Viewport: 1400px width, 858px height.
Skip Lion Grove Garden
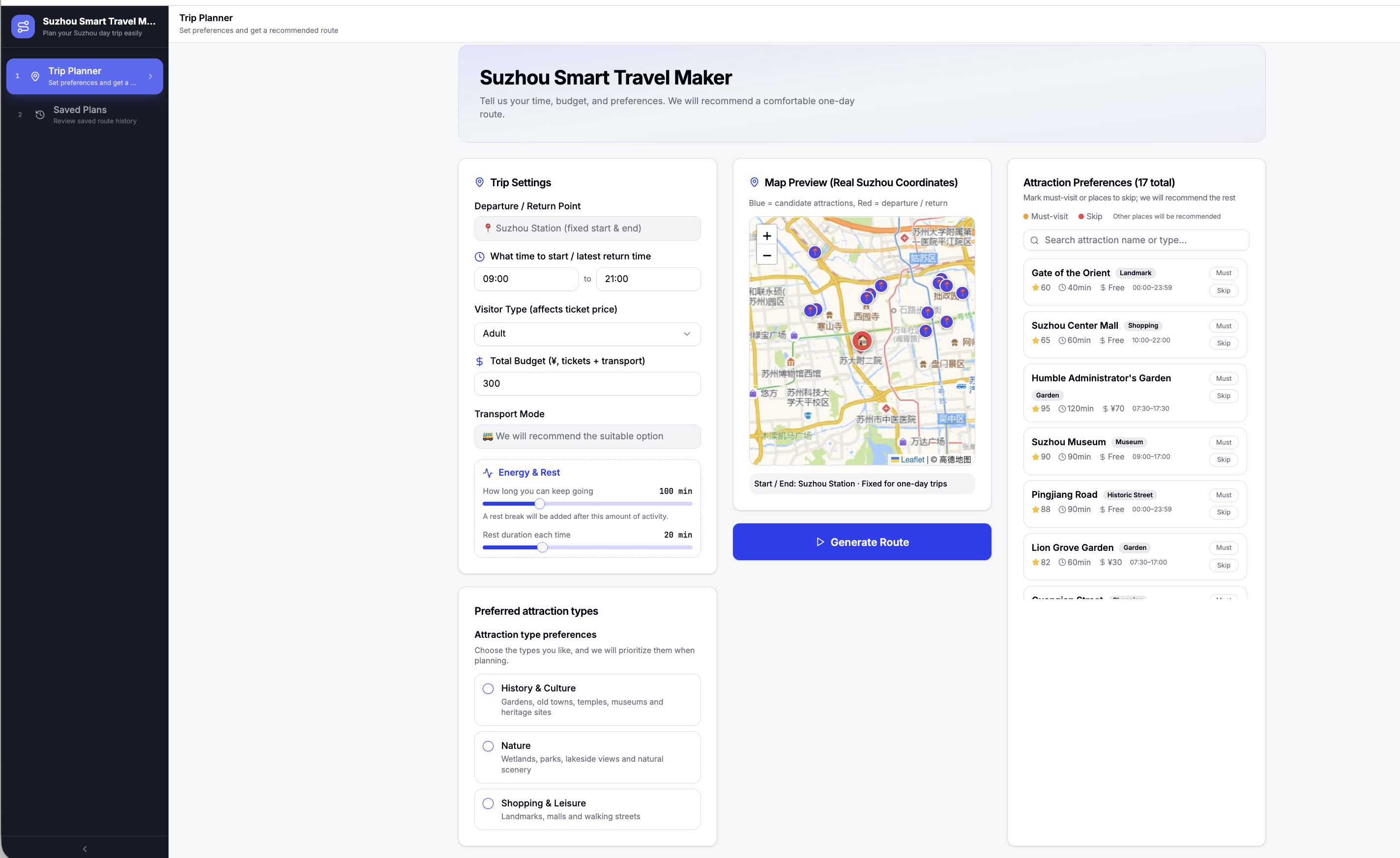1224,565
